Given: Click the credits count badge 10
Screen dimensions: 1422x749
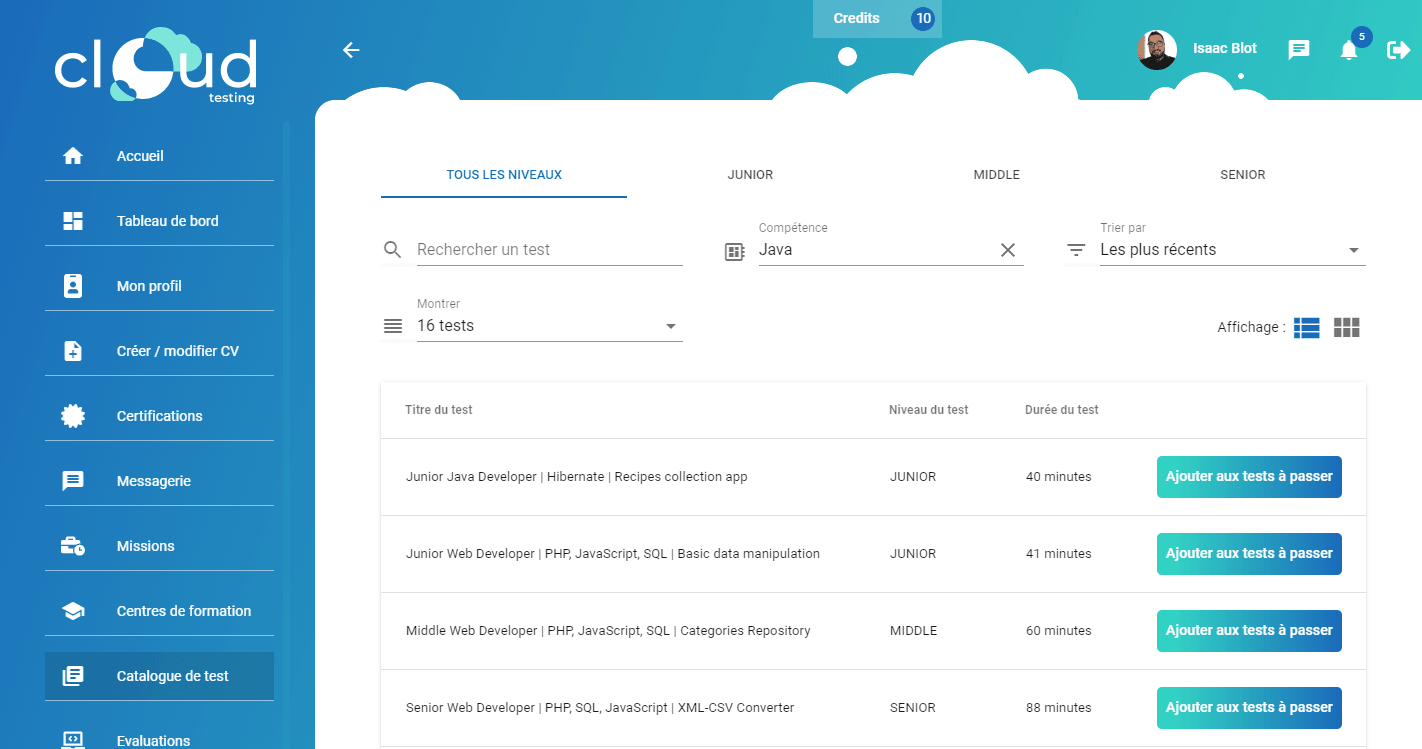Looking at the screenshot, I should point(923,18).
